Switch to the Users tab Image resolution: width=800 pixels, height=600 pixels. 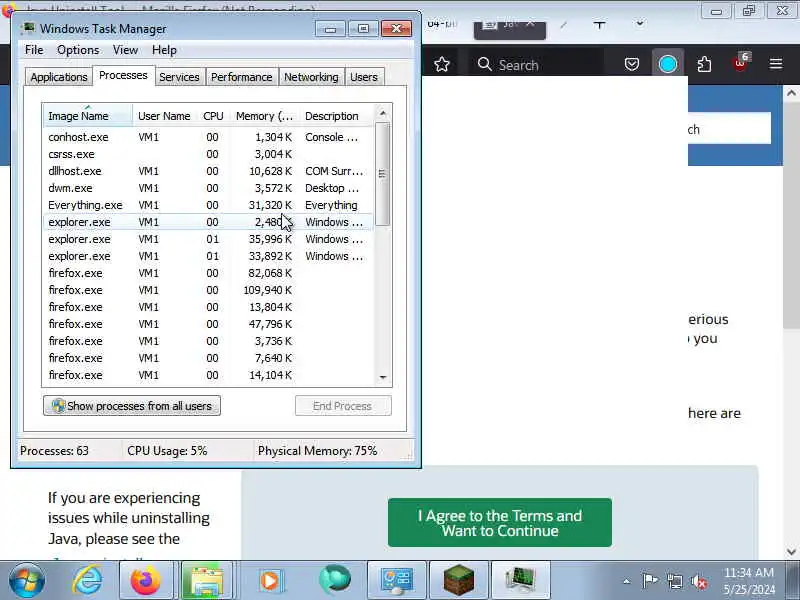tap(364, 77)
